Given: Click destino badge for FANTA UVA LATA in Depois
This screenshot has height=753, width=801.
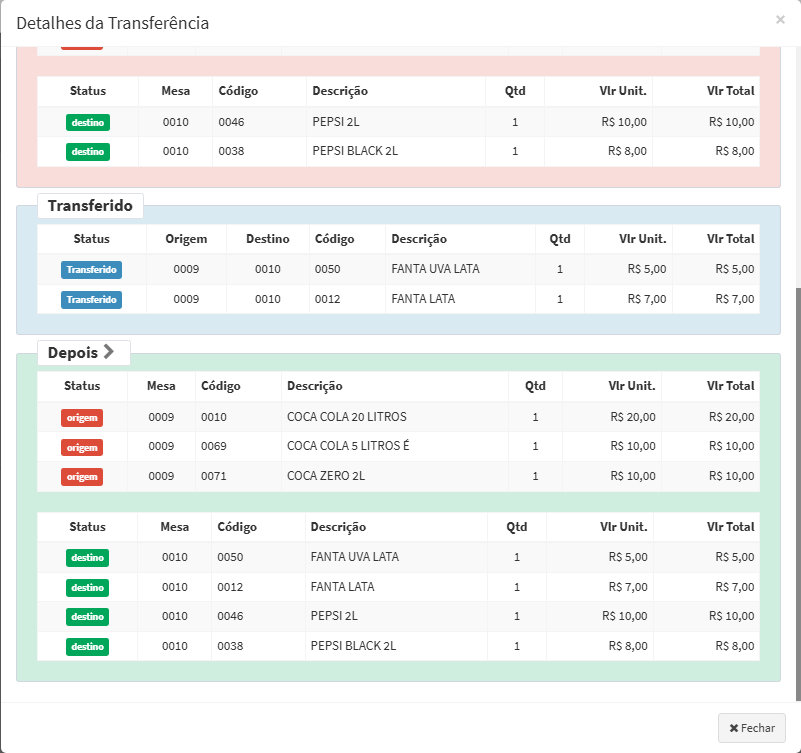Looking at the screenshot, I should [x=87, y=557].
